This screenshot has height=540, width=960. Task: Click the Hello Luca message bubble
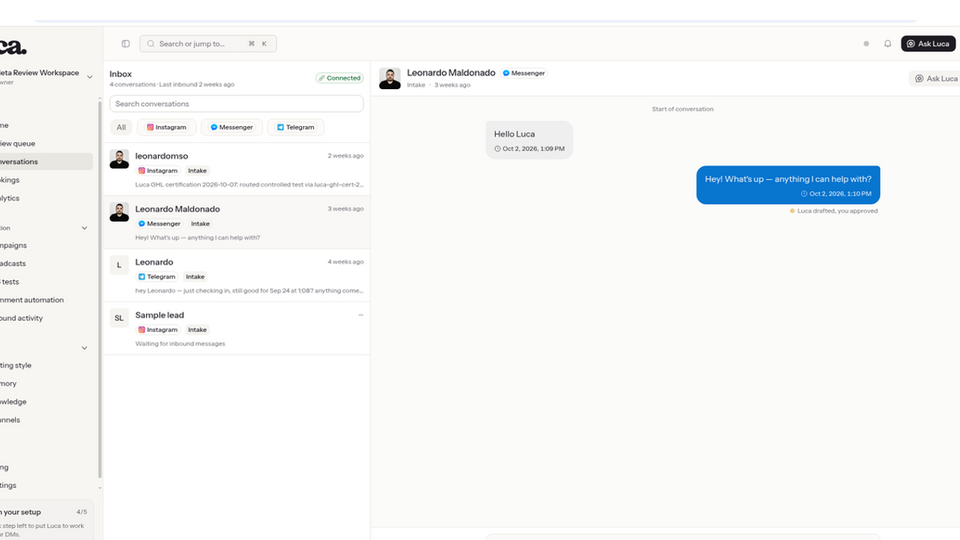(x=530, y=140)
